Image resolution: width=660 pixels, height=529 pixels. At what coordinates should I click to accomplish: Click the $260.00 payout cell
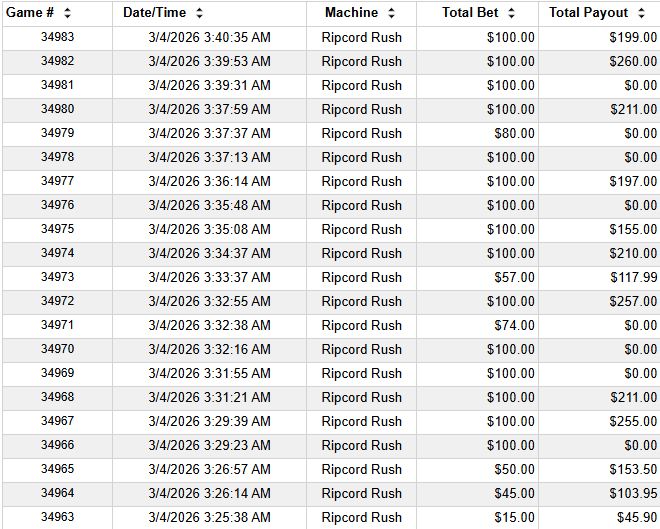tap(633, 61)
